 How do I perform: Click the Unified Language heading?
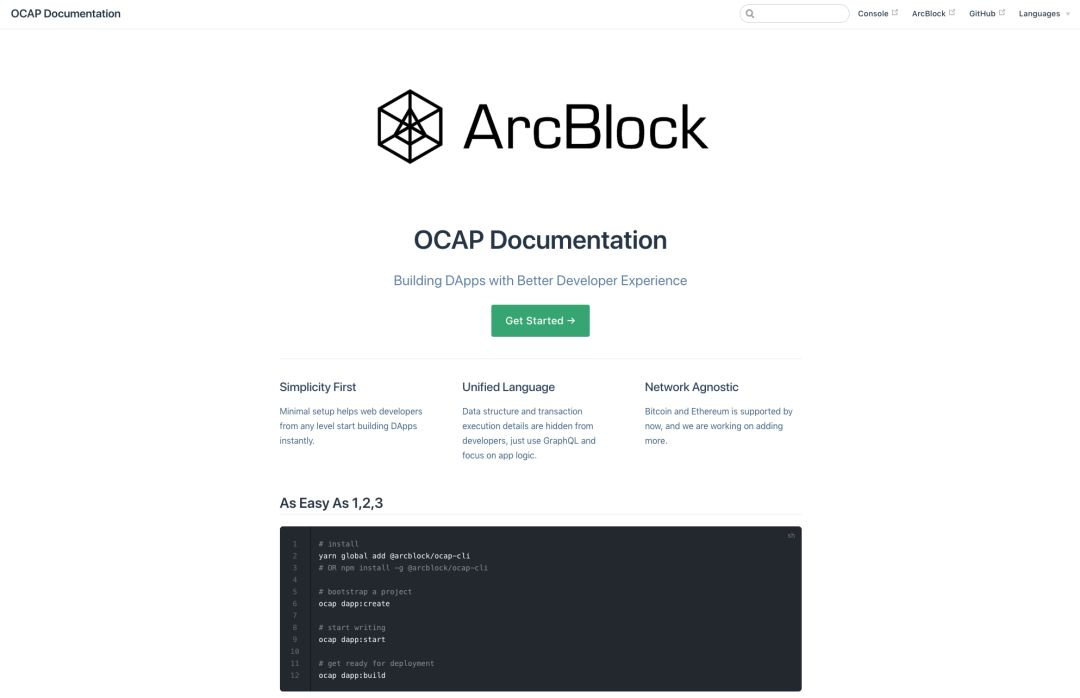point(508,387)
